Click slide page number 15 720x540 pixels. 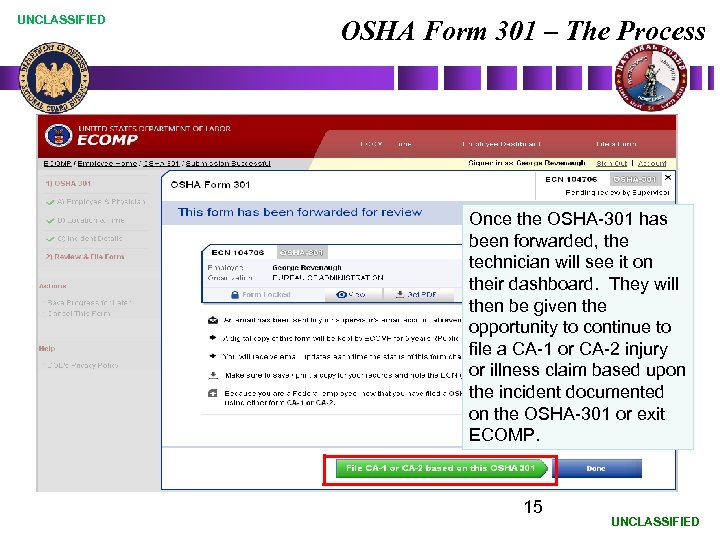533,507
